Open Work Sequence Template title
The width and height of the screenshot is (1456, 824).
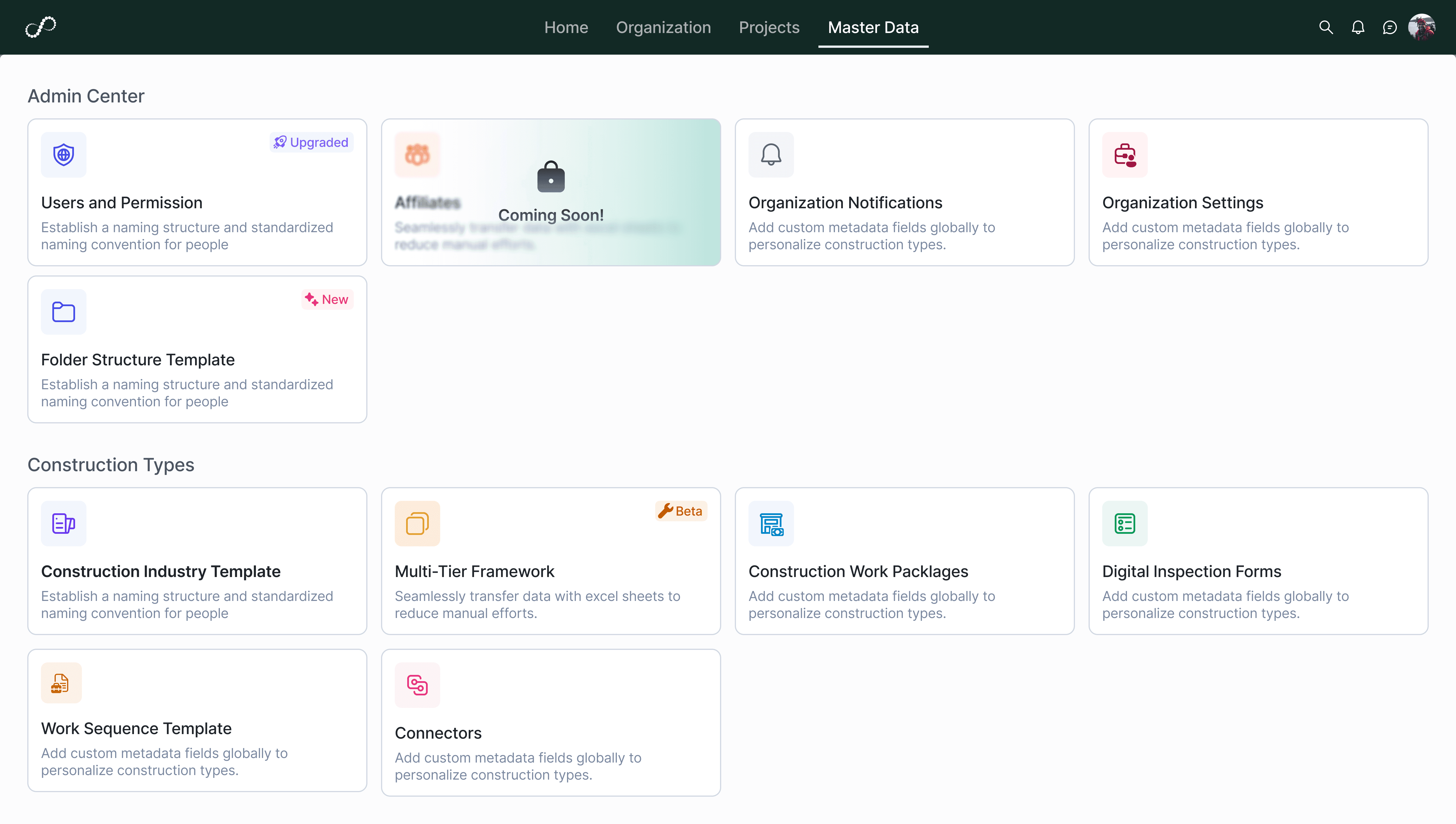pos(136,729)
